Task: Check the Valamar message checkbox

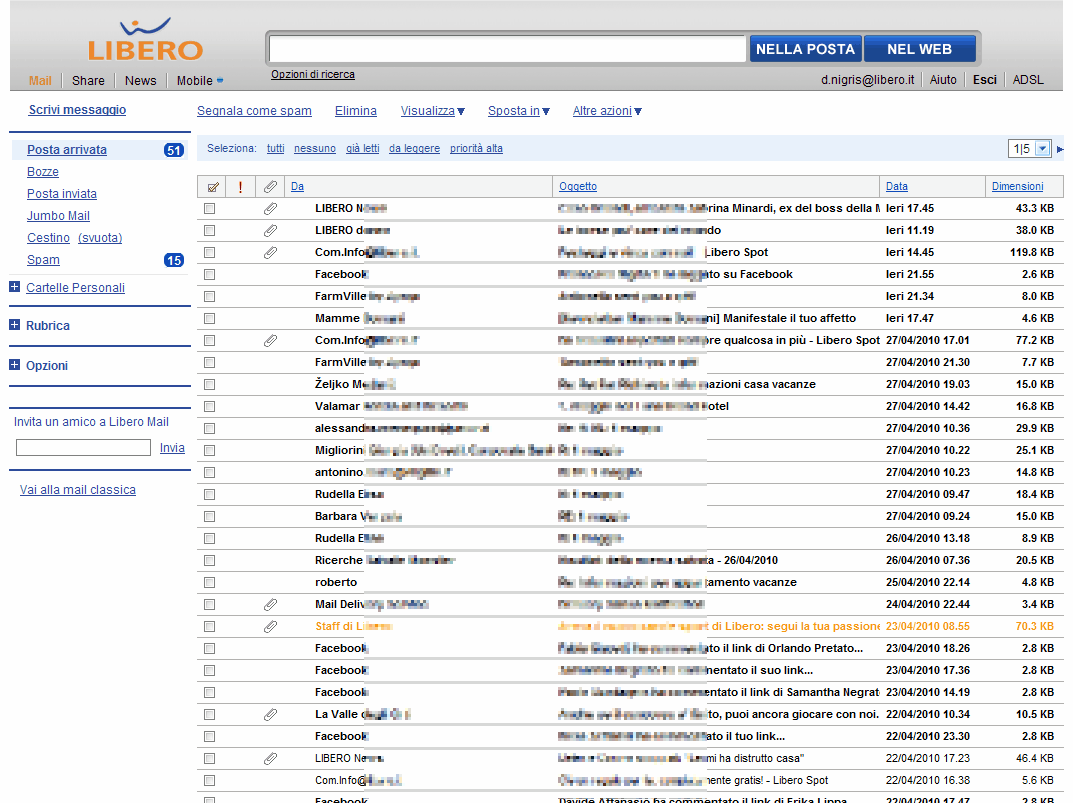Action: coord(209,407)
